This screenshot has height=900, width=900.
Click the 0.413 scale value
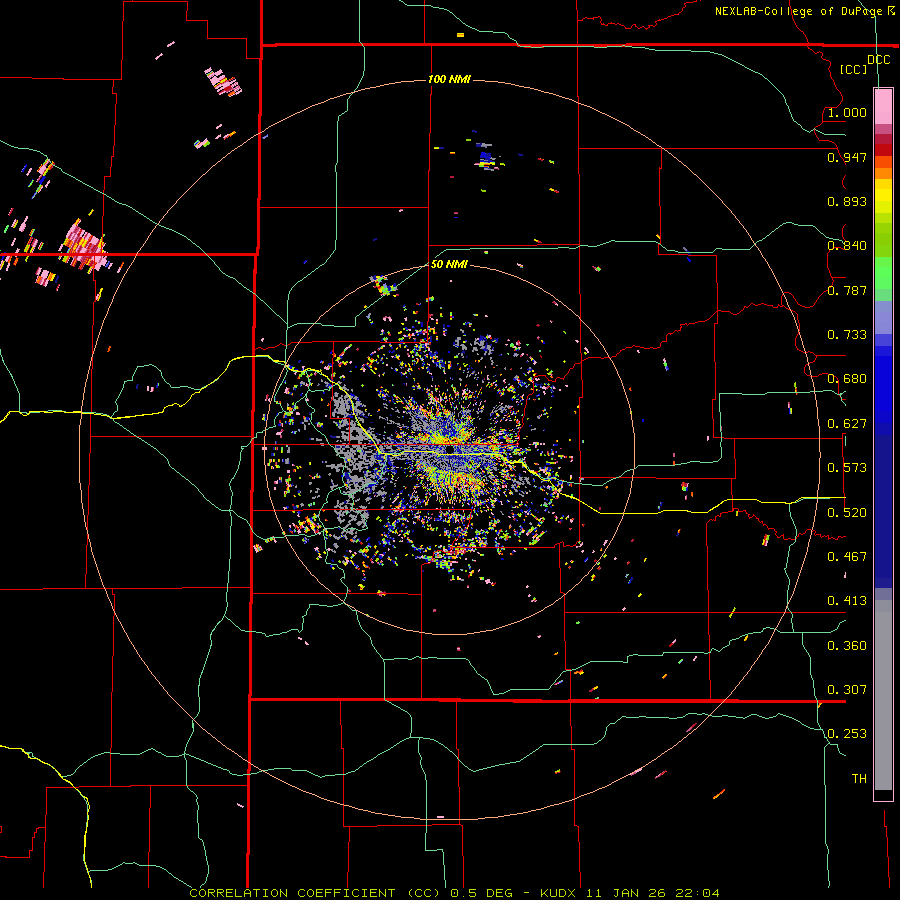pyautogui.click(x=847, y=601)
